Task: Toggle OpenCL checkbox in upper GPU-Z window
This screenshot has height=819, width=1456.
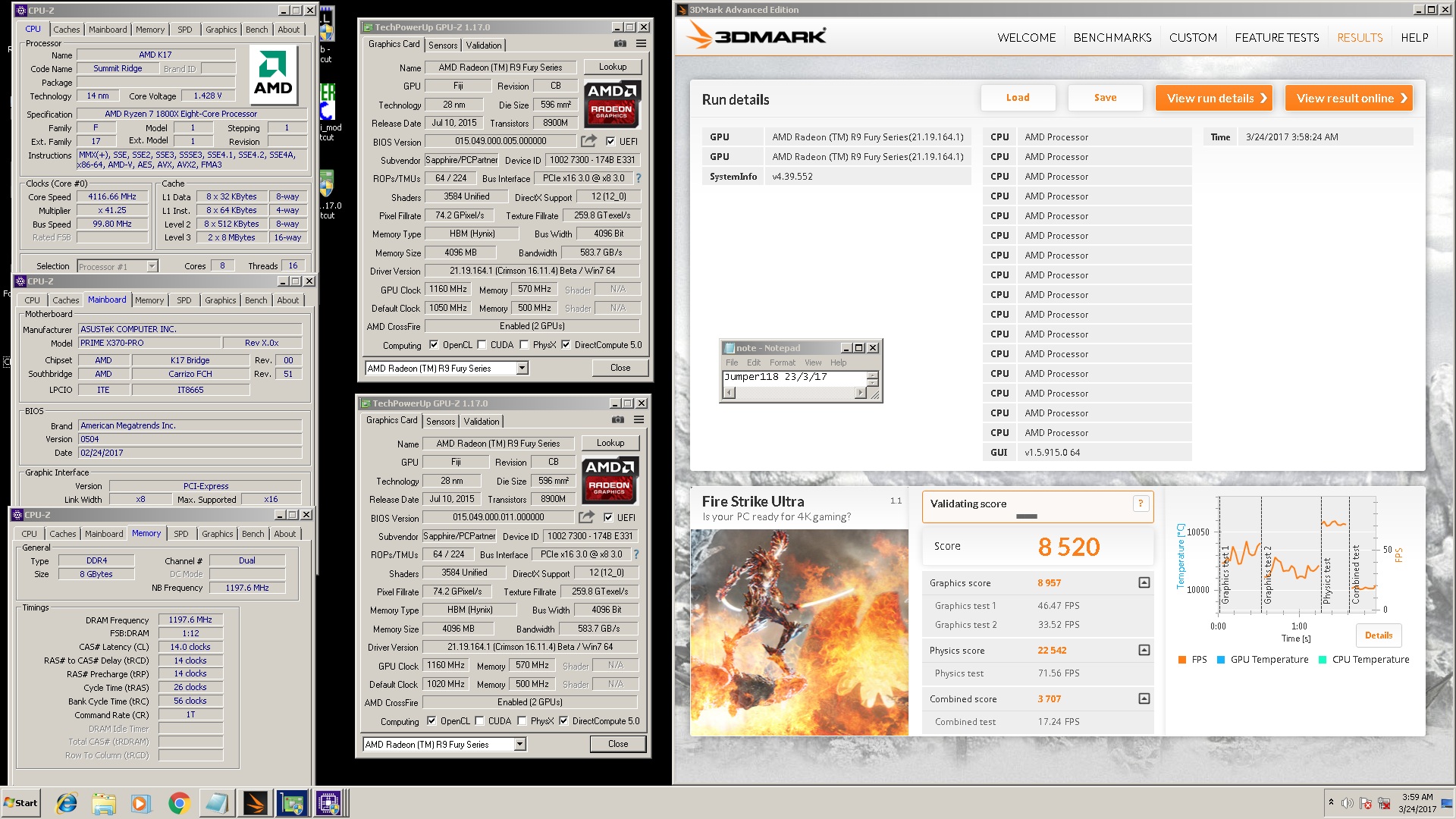Action: [434, 344]
